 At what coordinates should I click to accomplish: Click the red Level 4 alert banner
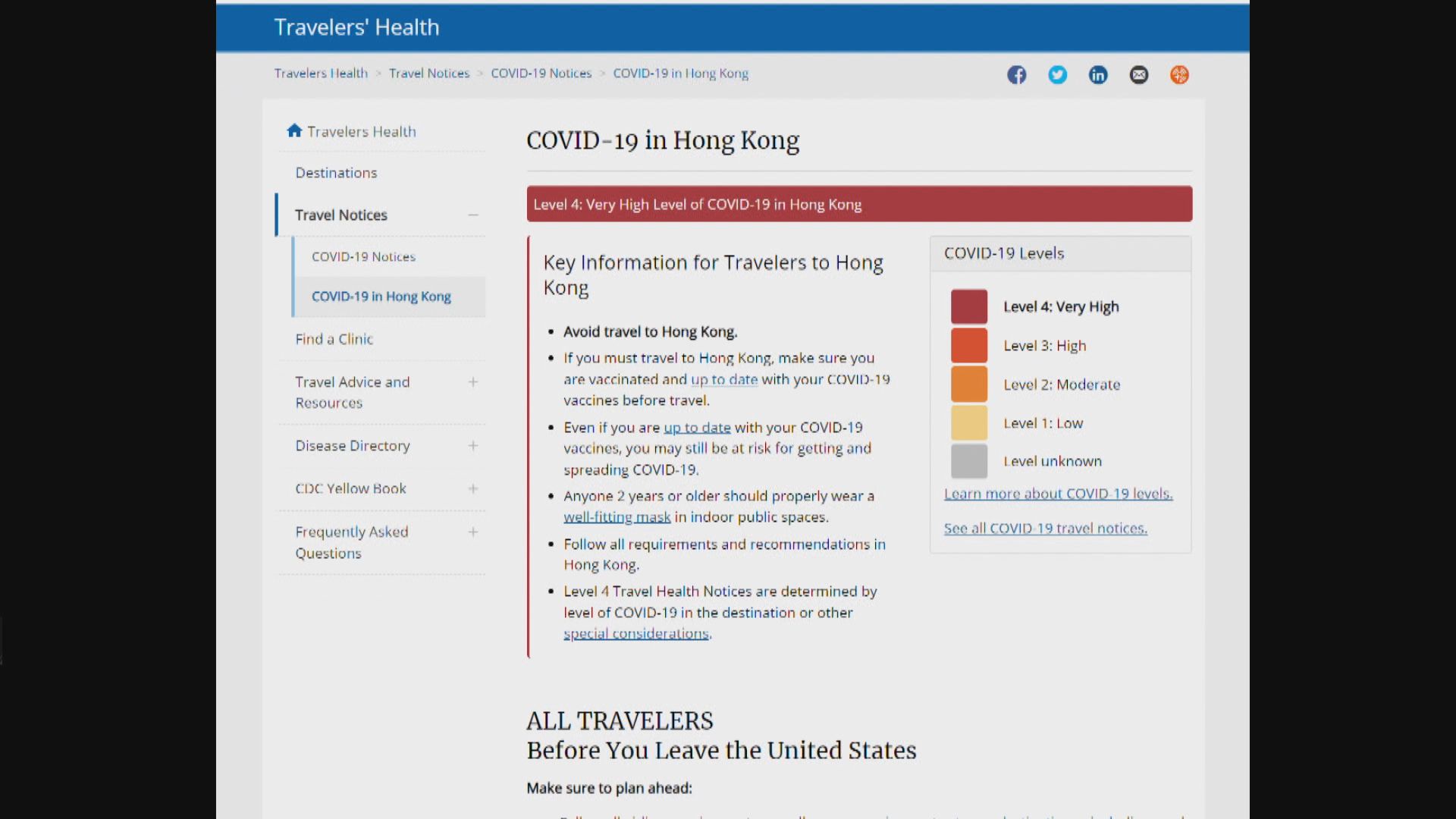click(859, 204)
